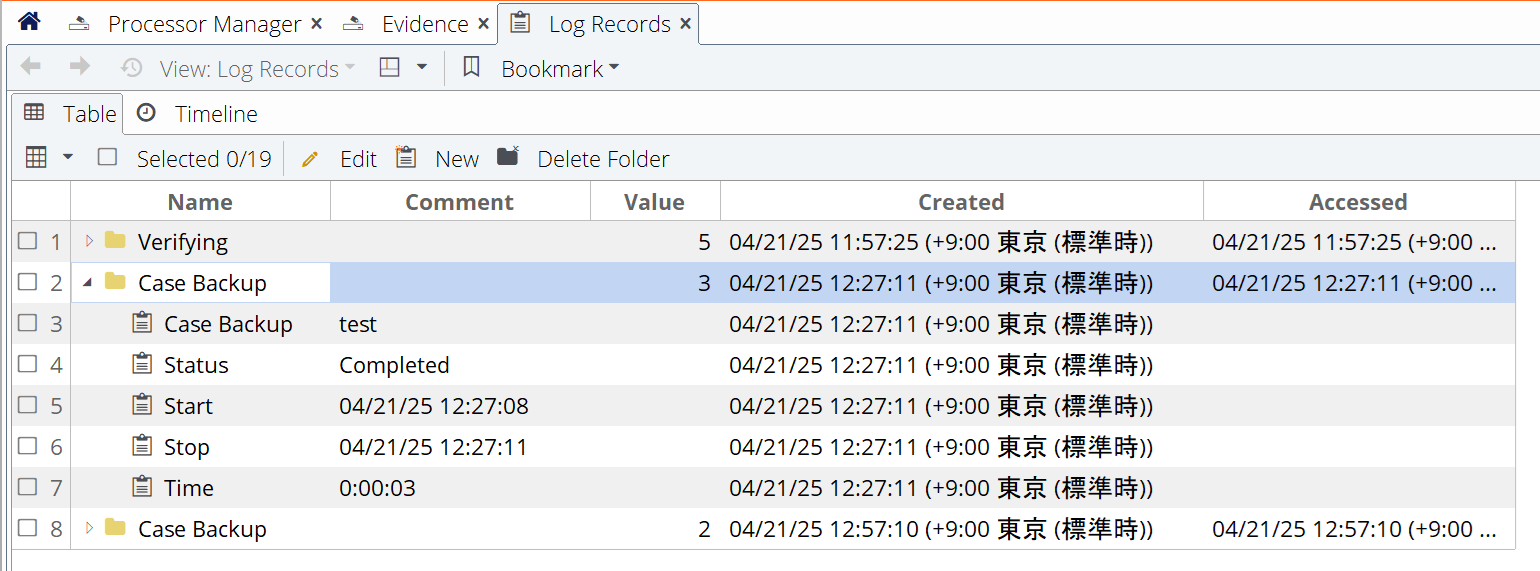1540x571 pixels.
Task: Click the Edit pencil icon
Action: (x=309, y=159)
